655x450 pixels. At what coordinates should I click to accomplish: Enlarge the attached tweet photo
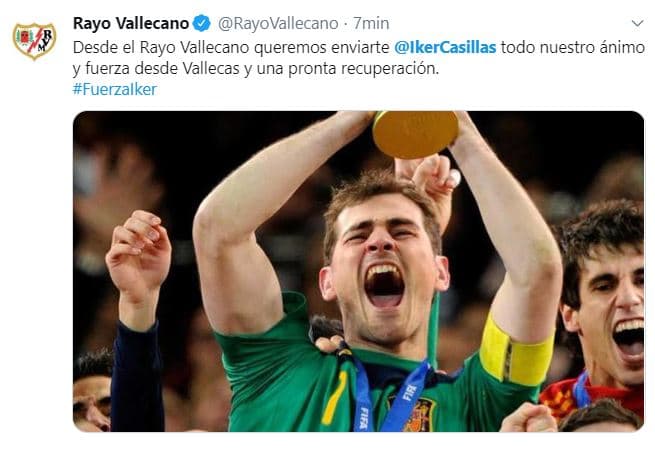click(358, 271)
